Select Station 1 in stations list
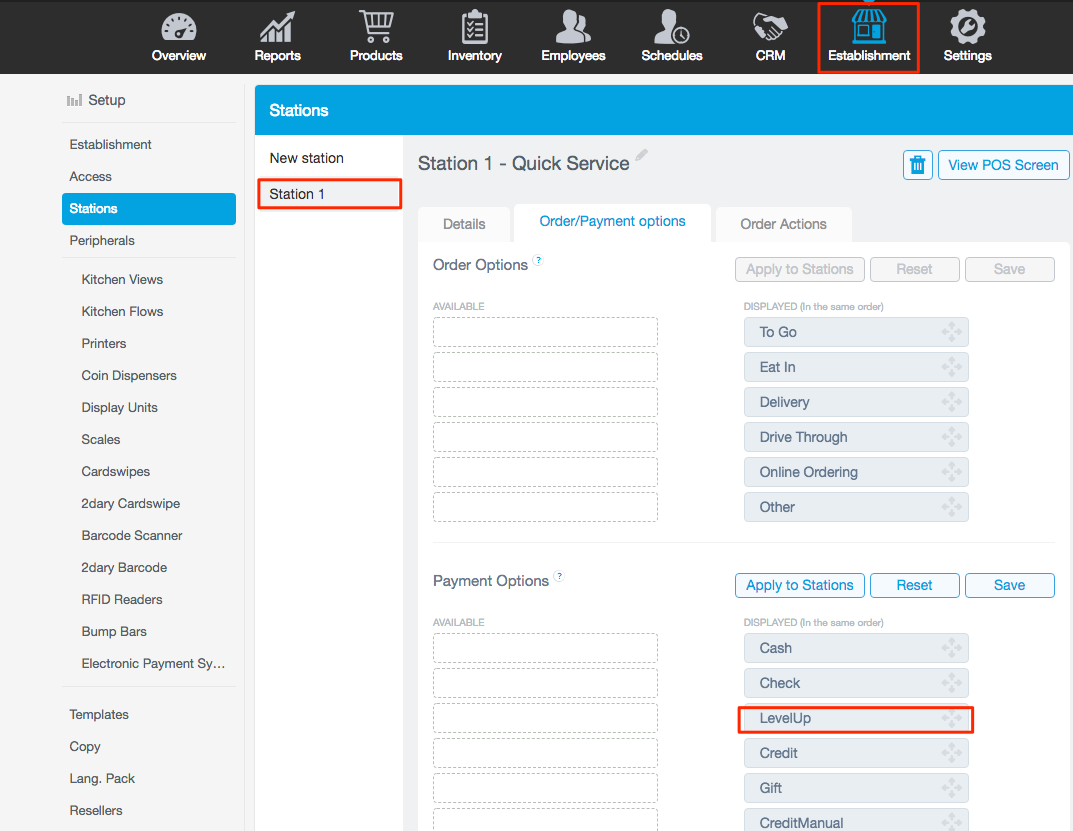 pyautogui.click(x=329, y=194)
